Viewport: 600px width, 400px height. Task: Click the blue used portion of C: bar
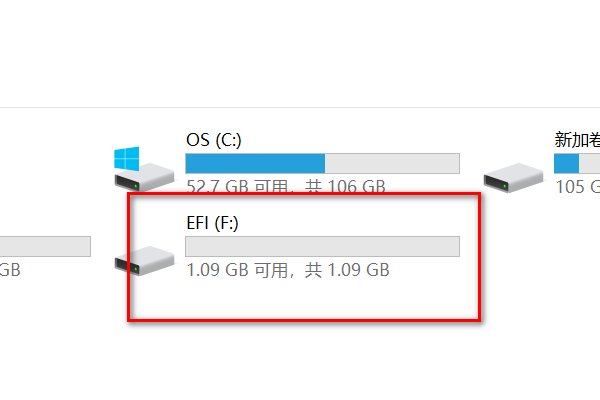[x=255, y=163]
